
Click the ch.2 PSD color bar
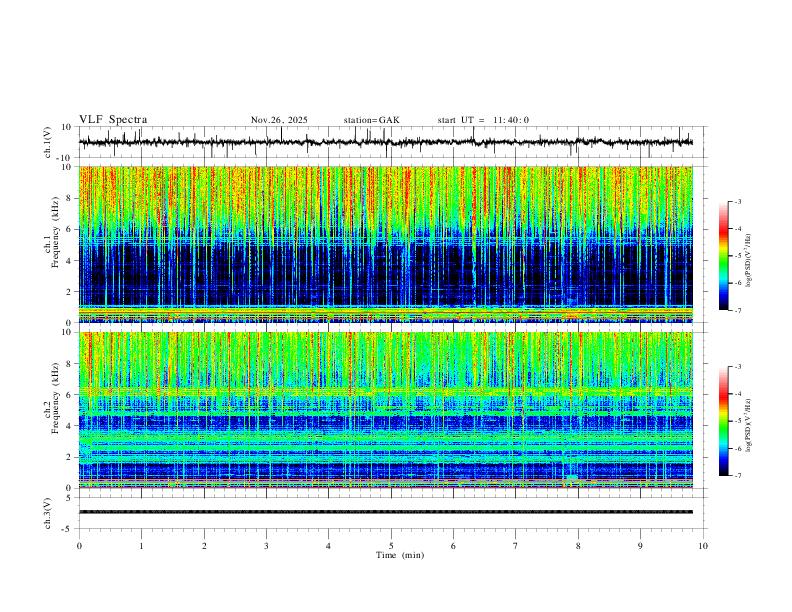(x=723, y=421)
